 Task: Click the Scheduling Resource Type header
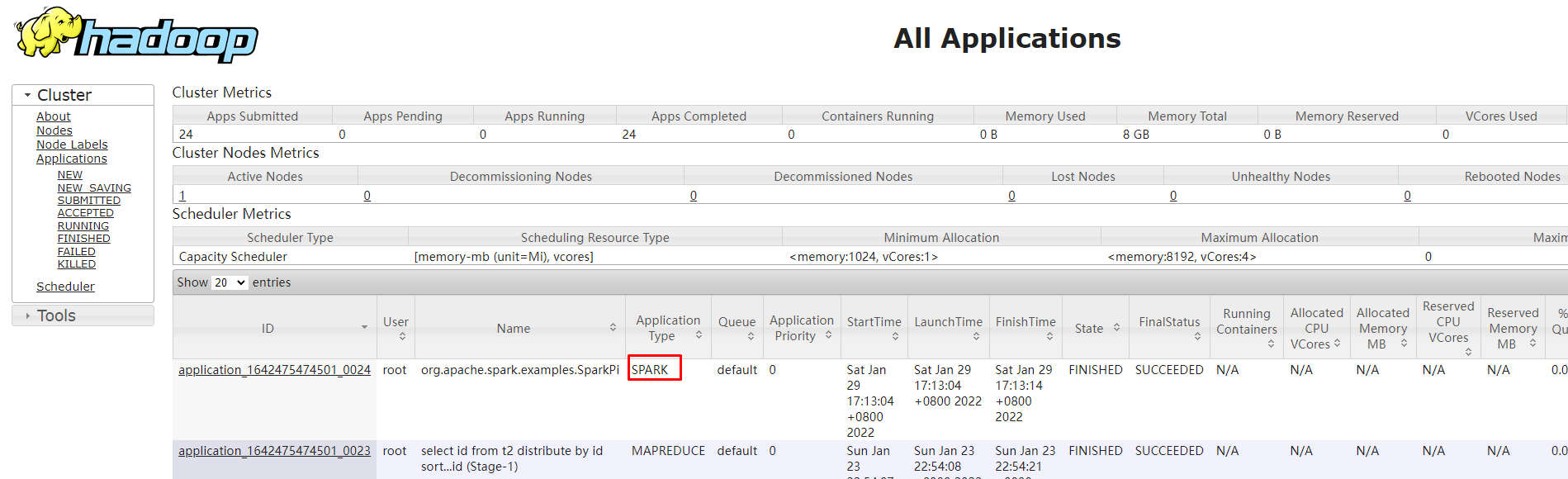coord(595,238)
